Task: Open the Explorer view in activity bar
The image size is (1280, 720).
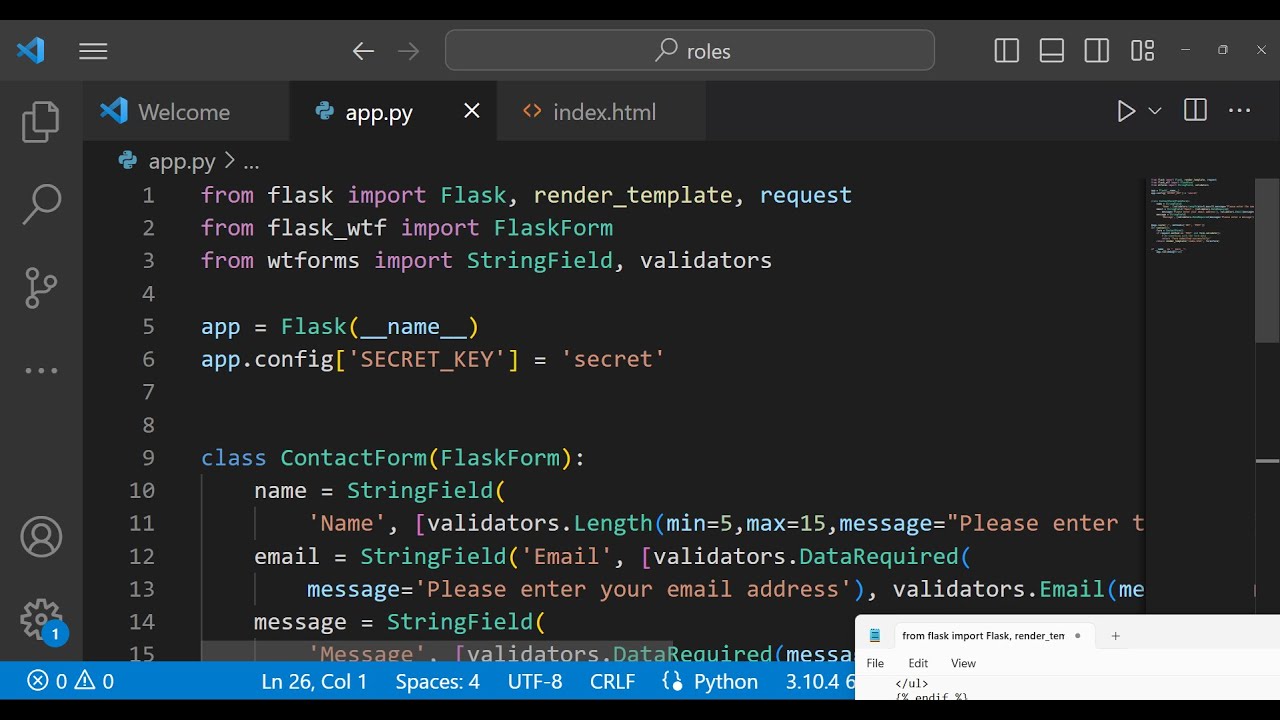Action: tap(41, 122)
